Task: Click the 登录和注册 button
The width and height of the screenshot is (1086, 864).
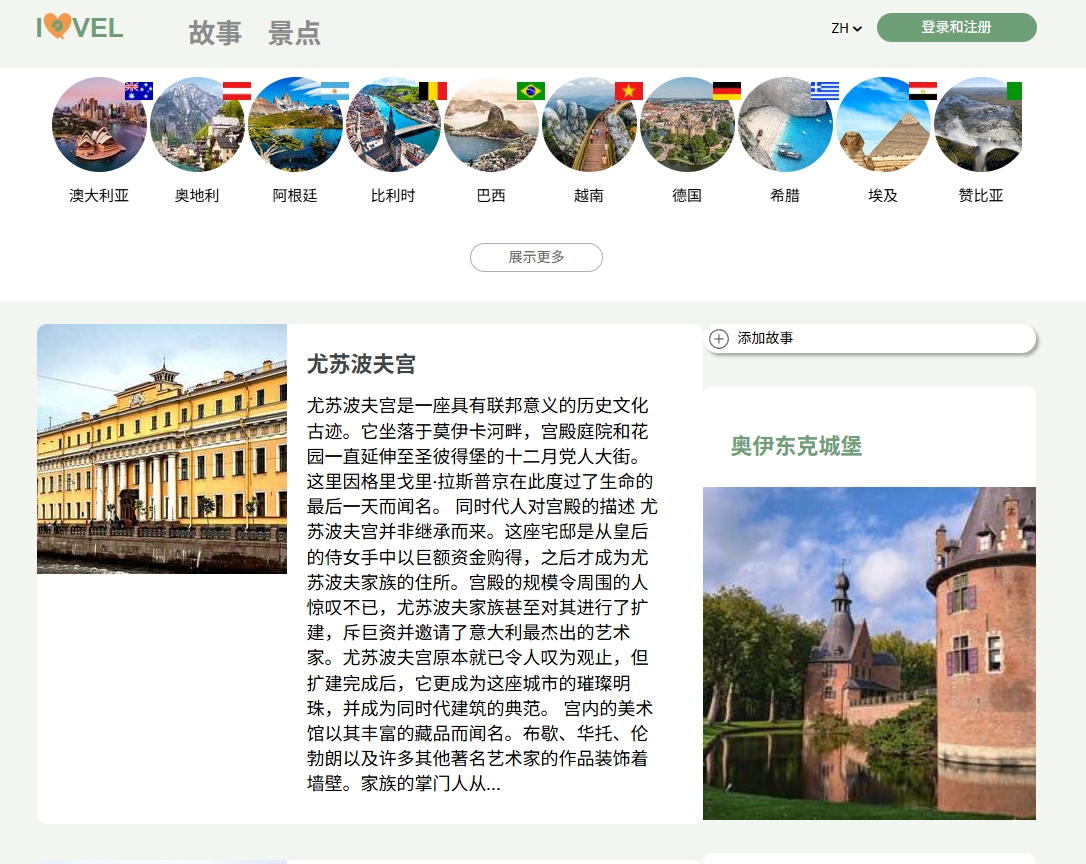Action: pyautogui.click(x=956, y=28)
